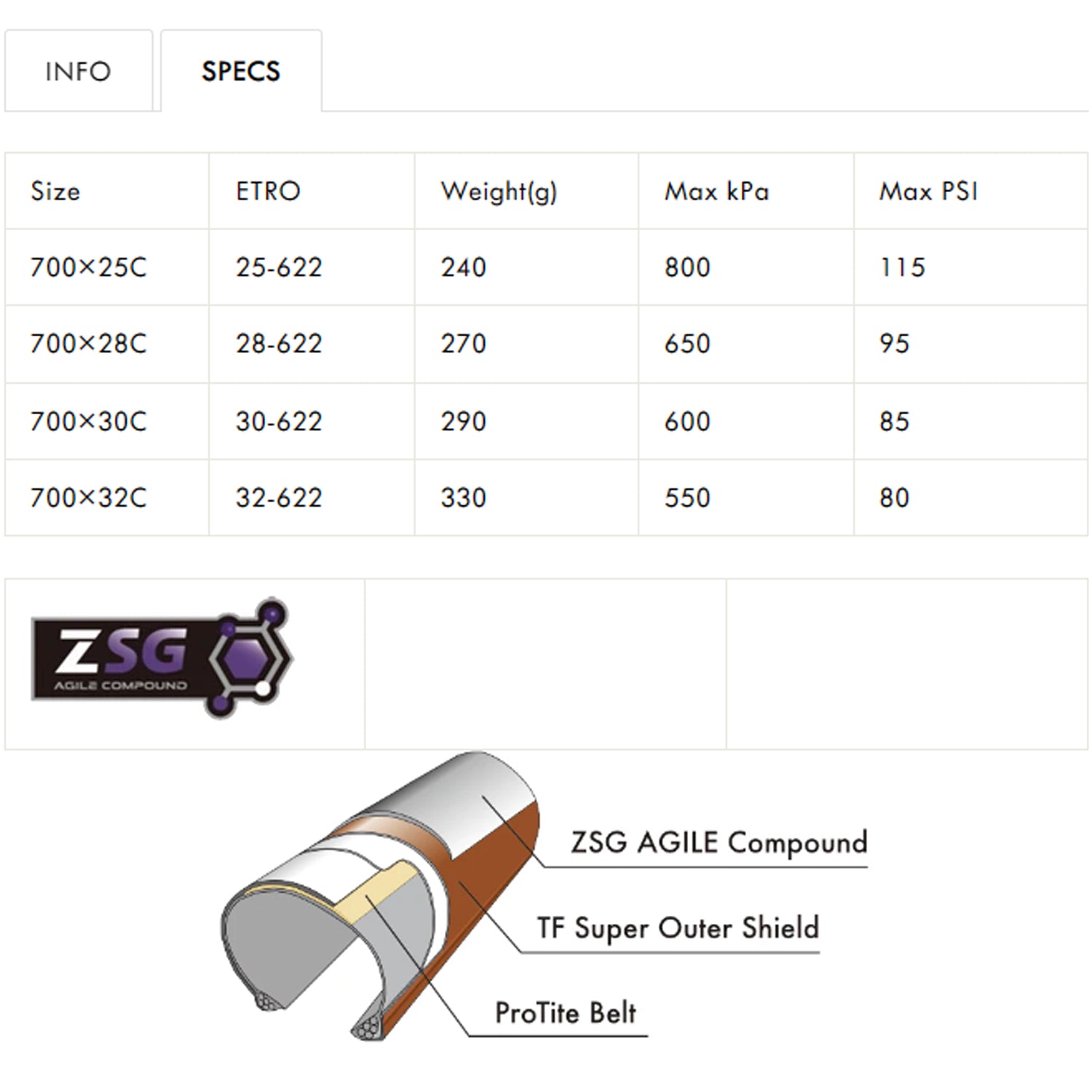
Task: Select the 700×25C size row
Action: [x=89, y=267]
